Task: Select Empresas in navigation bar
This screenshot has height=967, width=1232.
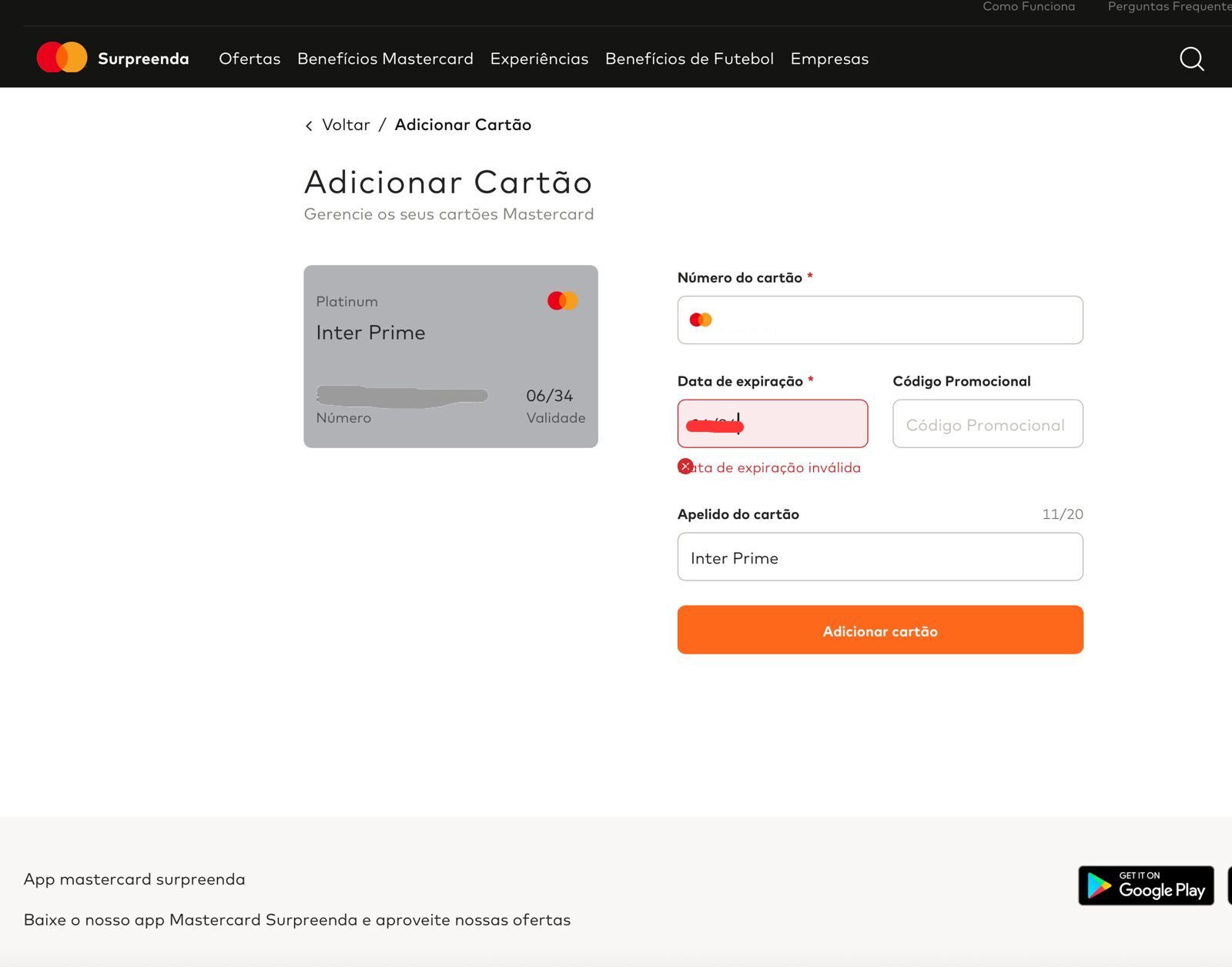Action: coord(829,59)
